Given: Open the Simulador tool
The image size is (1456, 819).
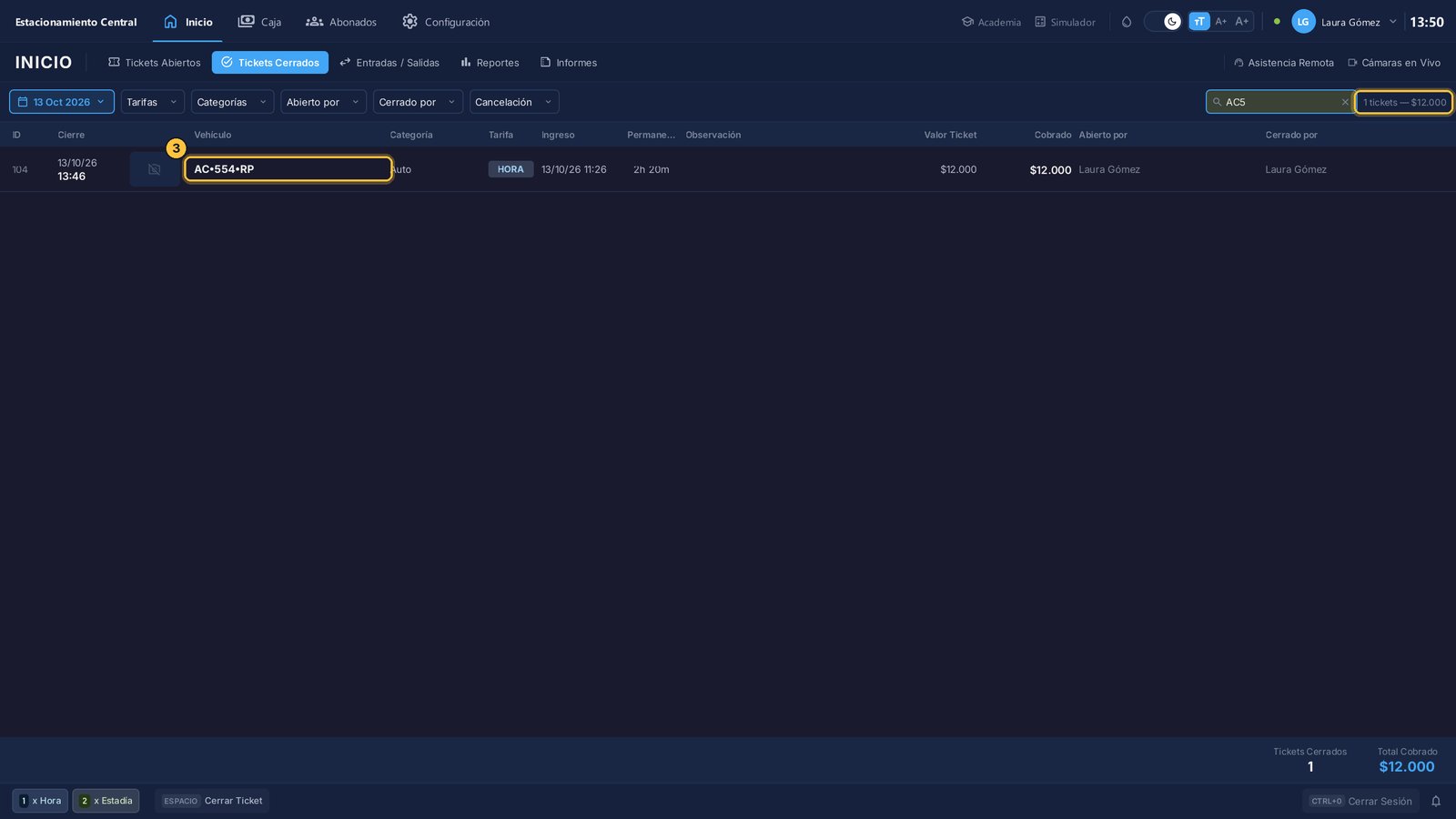Looking at the screenshot, I should 1065,22.
